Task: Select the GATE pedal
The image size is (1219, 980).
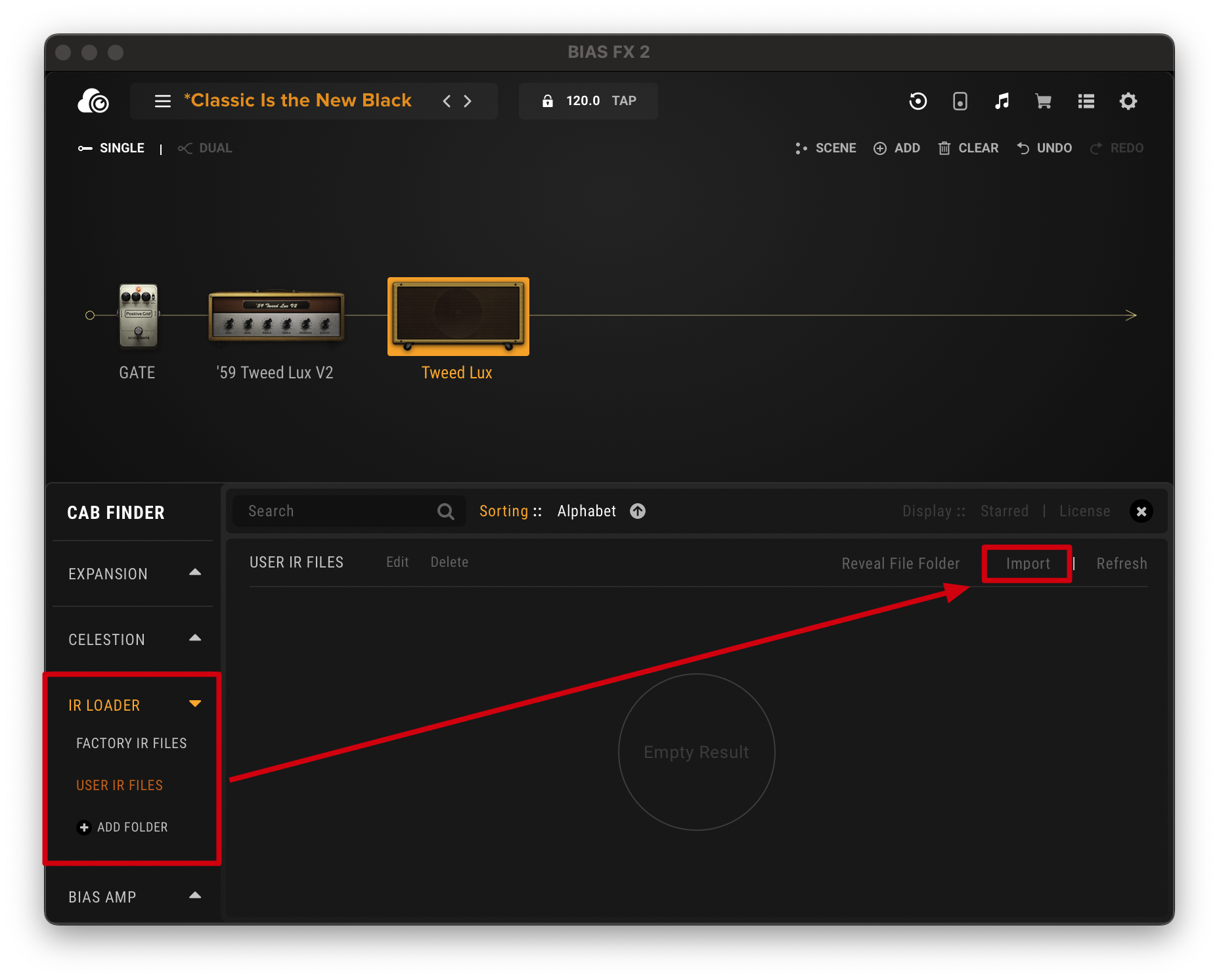Action: (138, 315)
